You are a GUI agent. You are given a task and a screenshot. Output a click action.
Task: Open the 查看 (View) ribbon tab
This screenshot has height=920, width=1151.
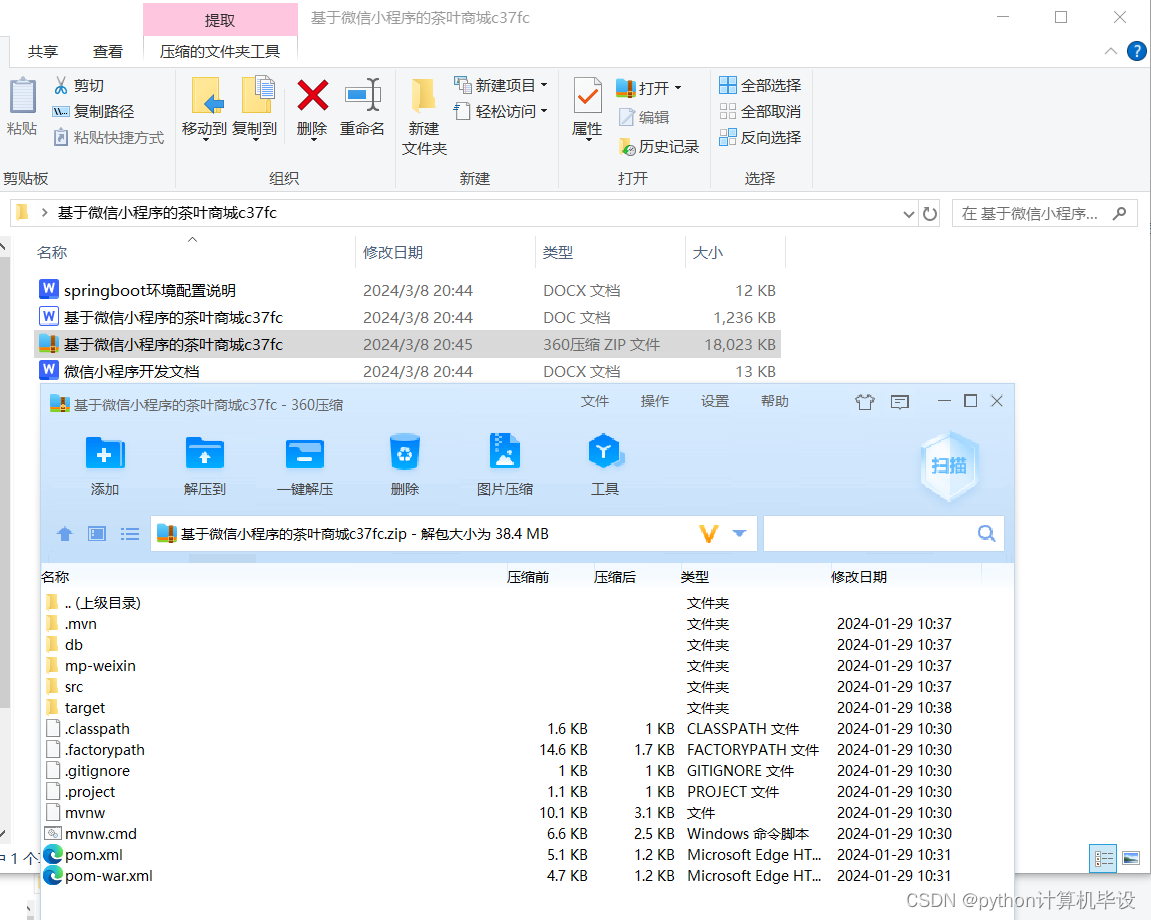[108, 51]
